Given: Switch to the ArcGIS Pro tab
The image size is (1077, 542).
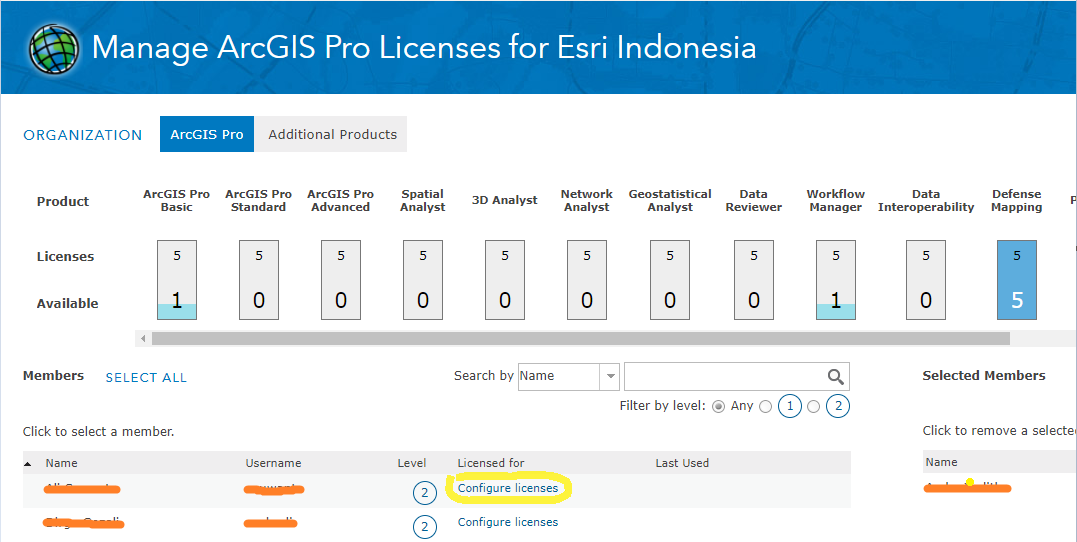Looking at the screenshot, I should pyautogui.click(x=207, y=134).
